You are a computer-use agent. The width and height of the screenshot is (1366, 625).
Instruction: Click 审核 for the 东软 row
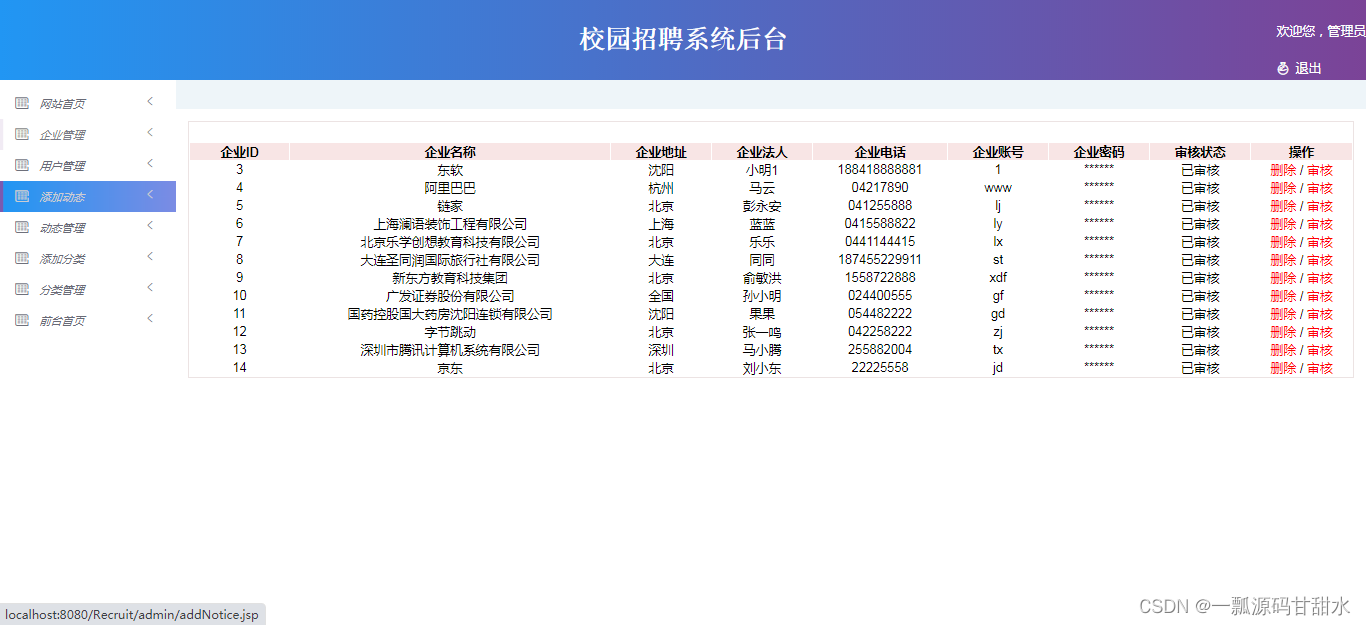point(1320,170)
